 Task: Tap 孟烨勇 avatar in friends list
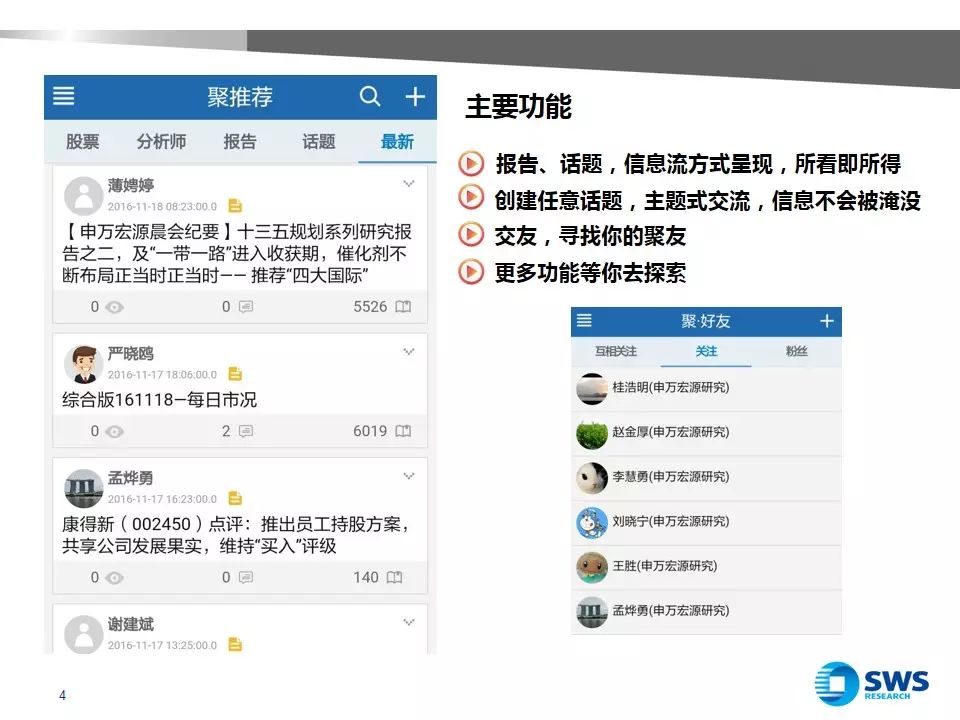[592, 612]
